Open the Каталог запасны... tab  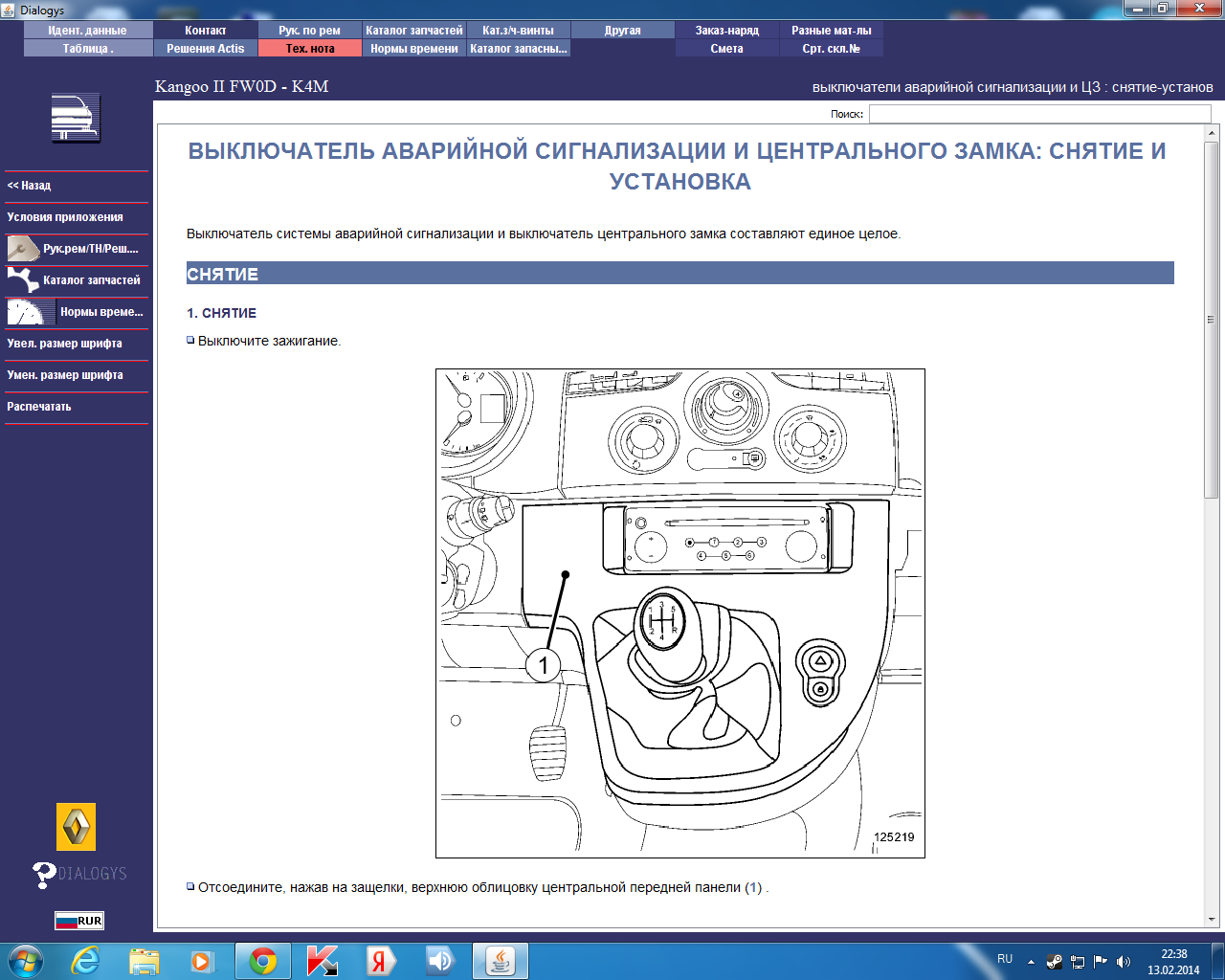[519, 49]
